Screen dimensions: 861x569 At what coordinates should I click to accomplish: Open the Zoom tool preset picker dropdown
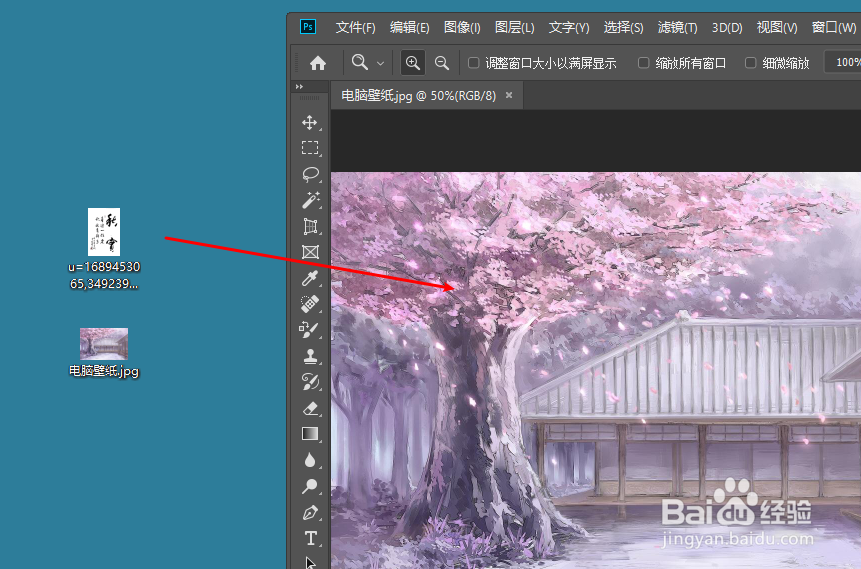pos(380,64)
